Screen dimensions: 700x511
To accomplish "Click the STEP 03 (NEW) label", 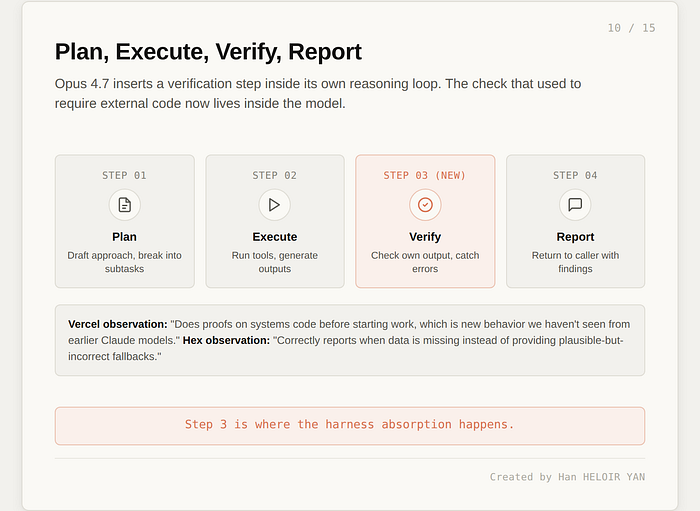I will tap(425, 175).
